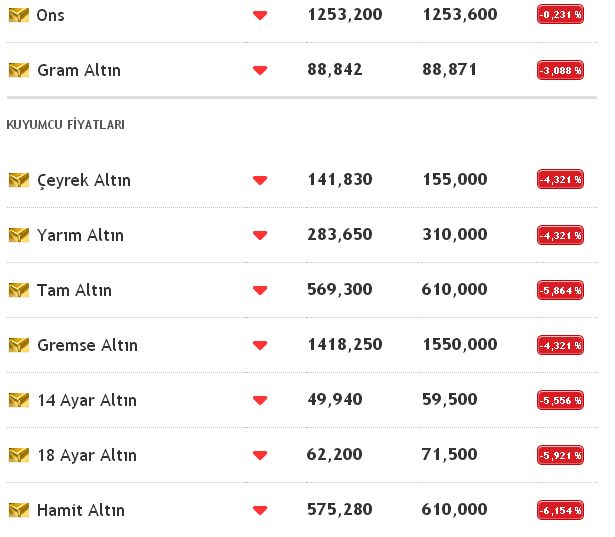Click the red down arrow for 18 Ayar Altın

click(260, 456)
